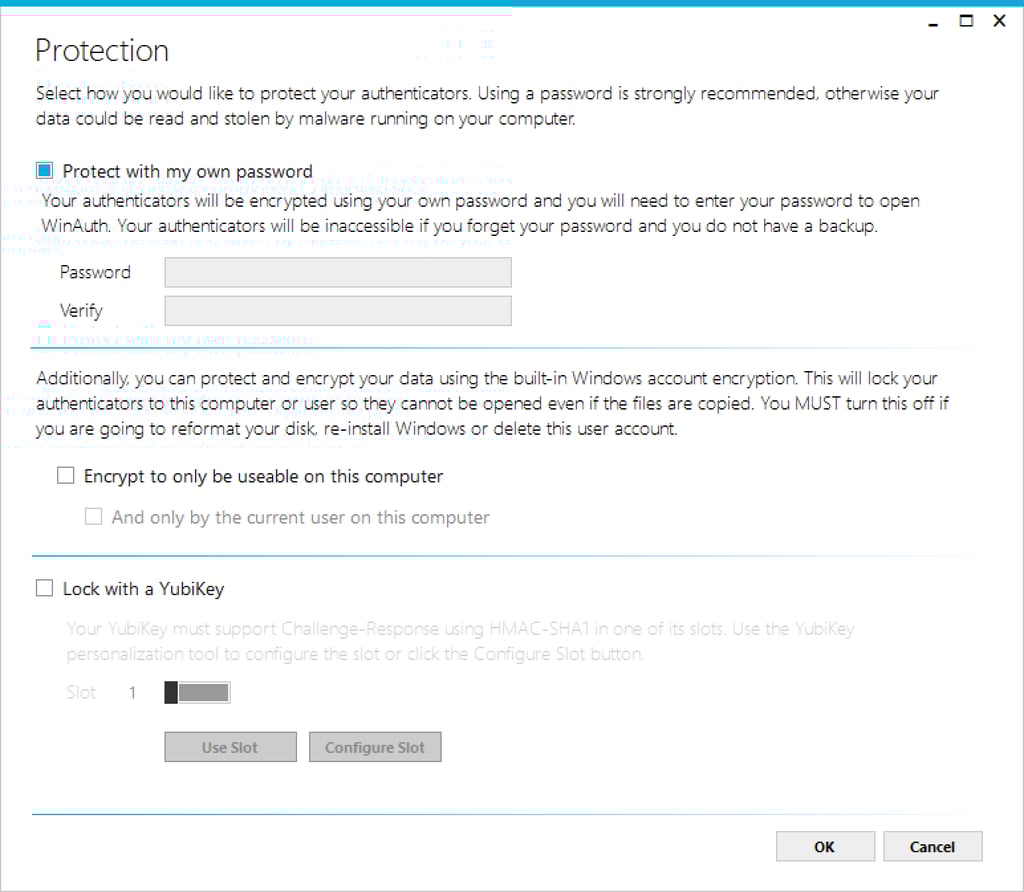Screen dimensions: 1024x892
Task: Check And only by the current user option
Action: coord(93,517)
